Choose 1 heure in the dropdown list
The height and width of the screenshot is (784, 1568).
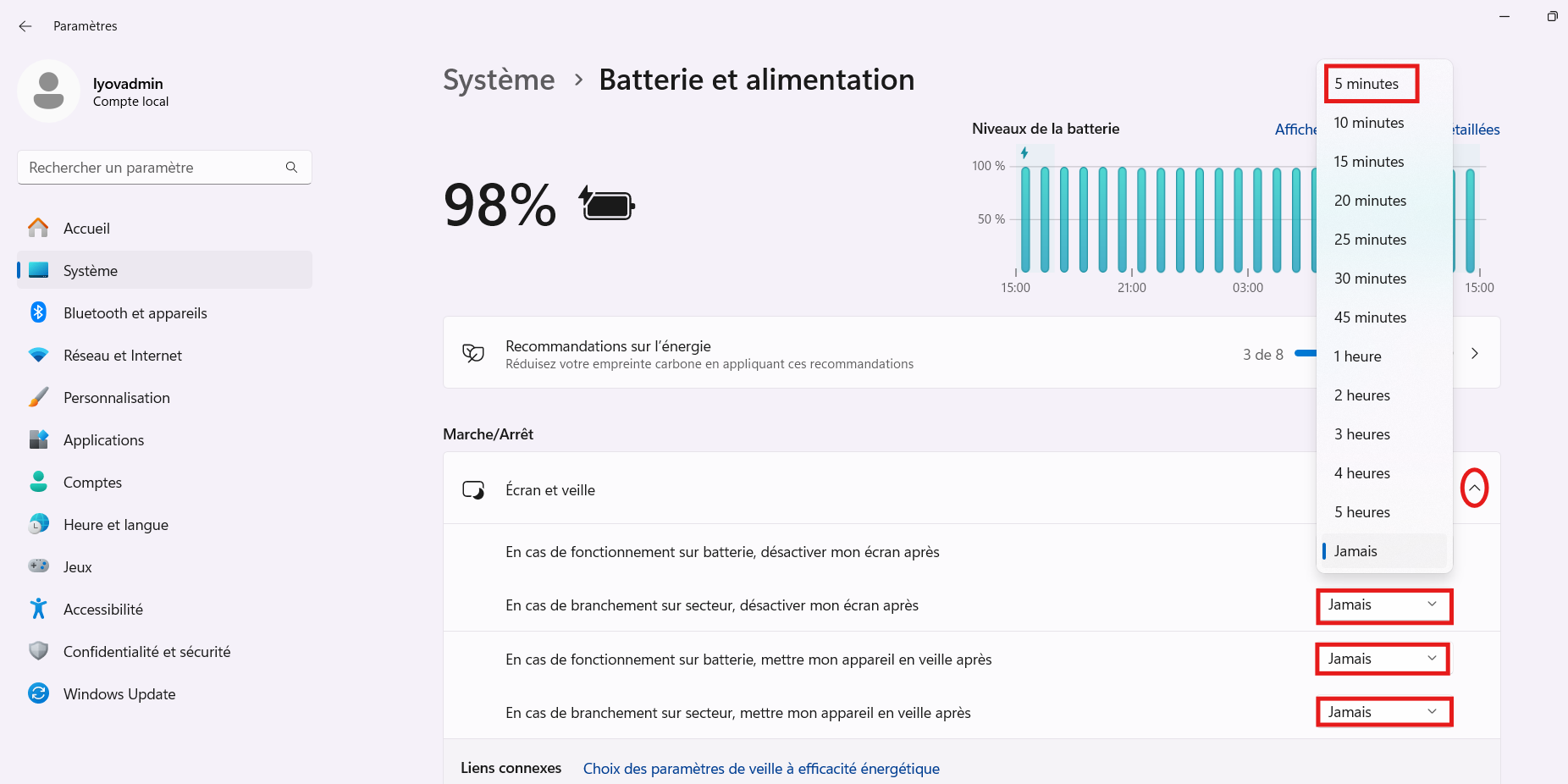click(1357, 356)
